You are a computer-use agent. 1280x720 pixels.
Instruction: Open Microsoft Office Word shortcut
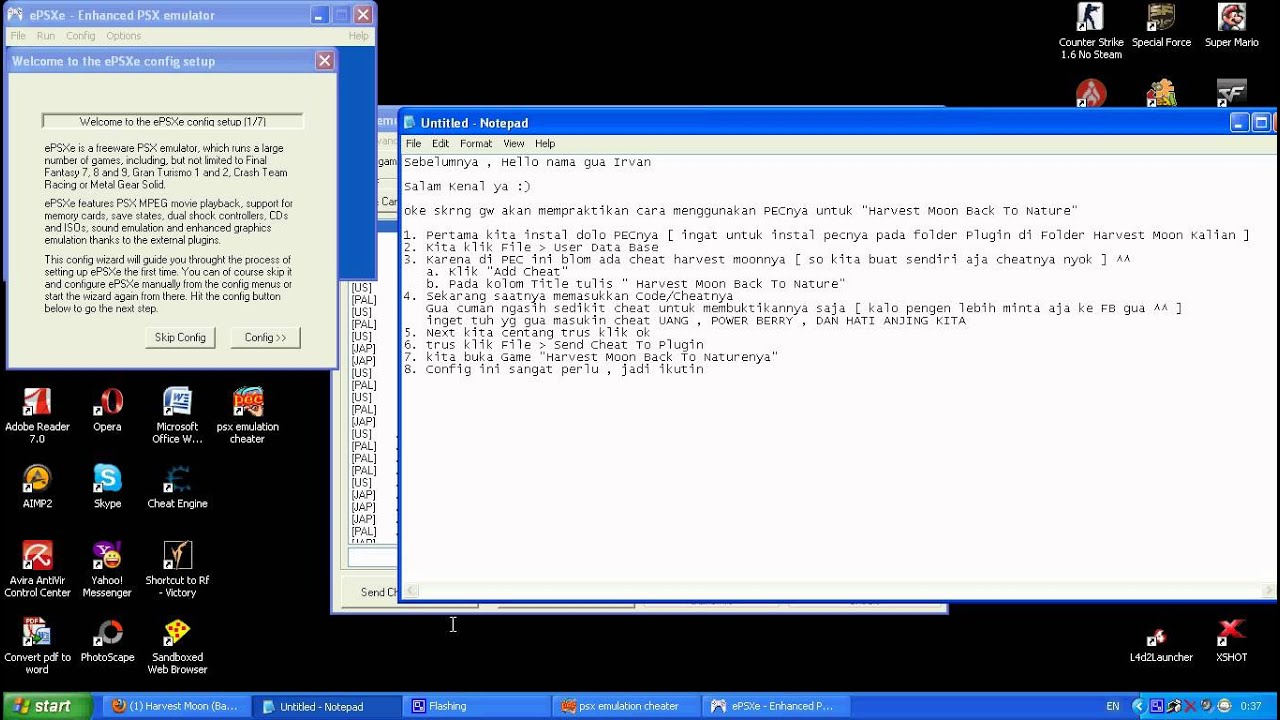pos(177,415)
